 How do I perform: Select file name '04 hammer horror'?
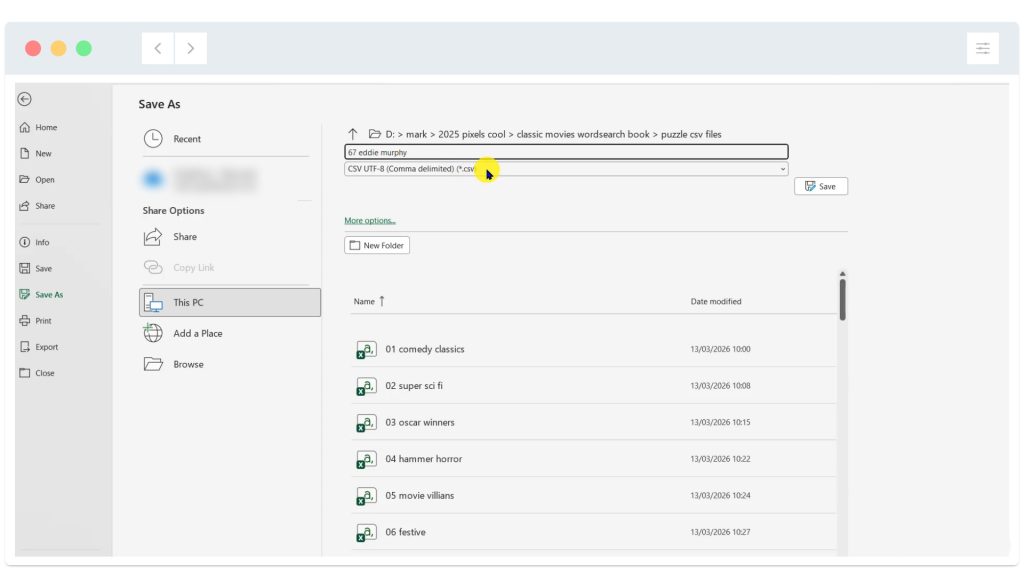tap(423, 459)
